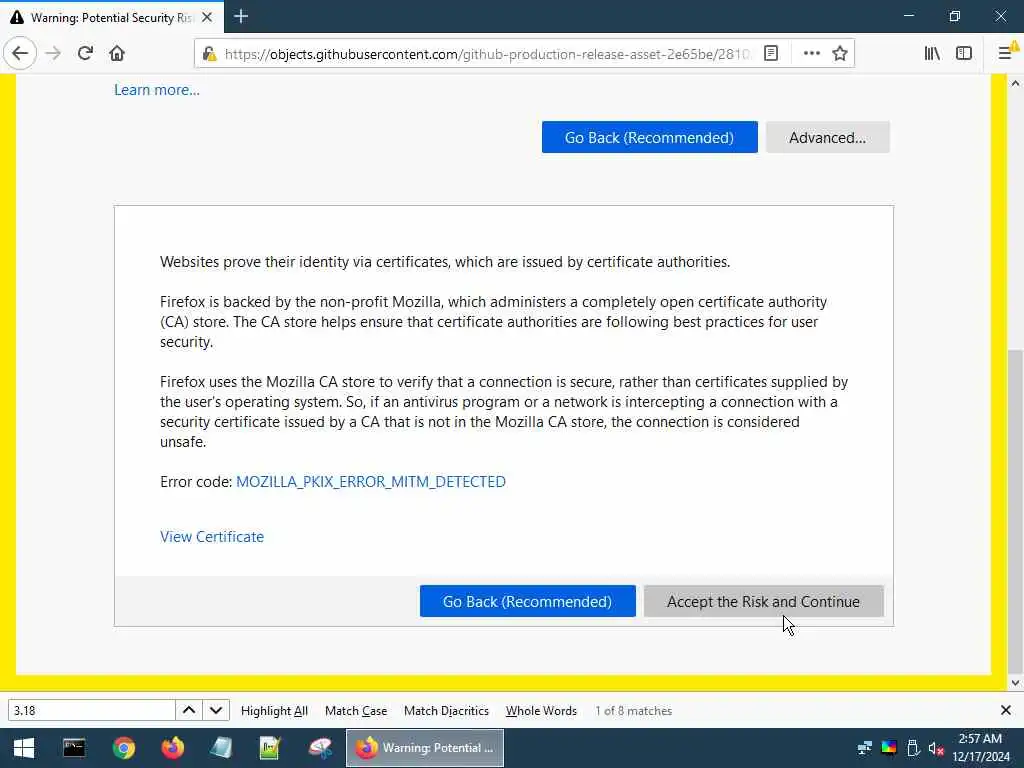Click the top Go Back (Recommended) button
1024x768 pixels.
point(649,137)
